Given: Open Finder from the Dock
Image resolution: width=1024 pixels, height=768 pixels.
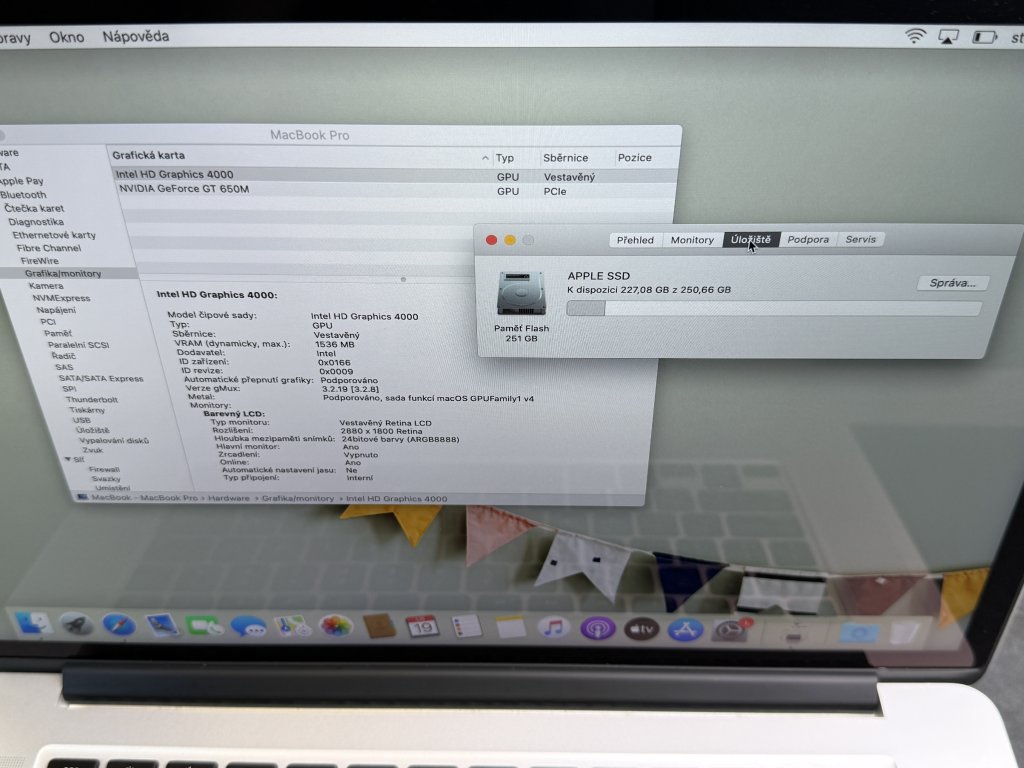Looking at the screenshot, I should click(x=32, y=622).
